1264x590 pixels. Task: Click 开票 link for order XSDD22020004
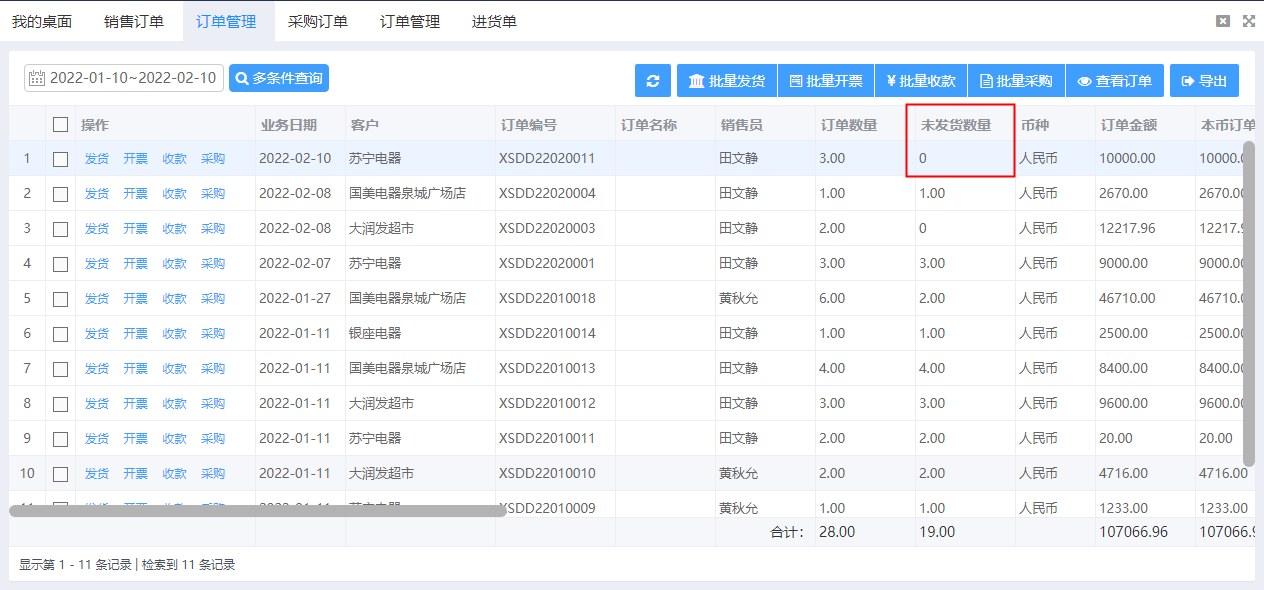(x=136, y=194)
